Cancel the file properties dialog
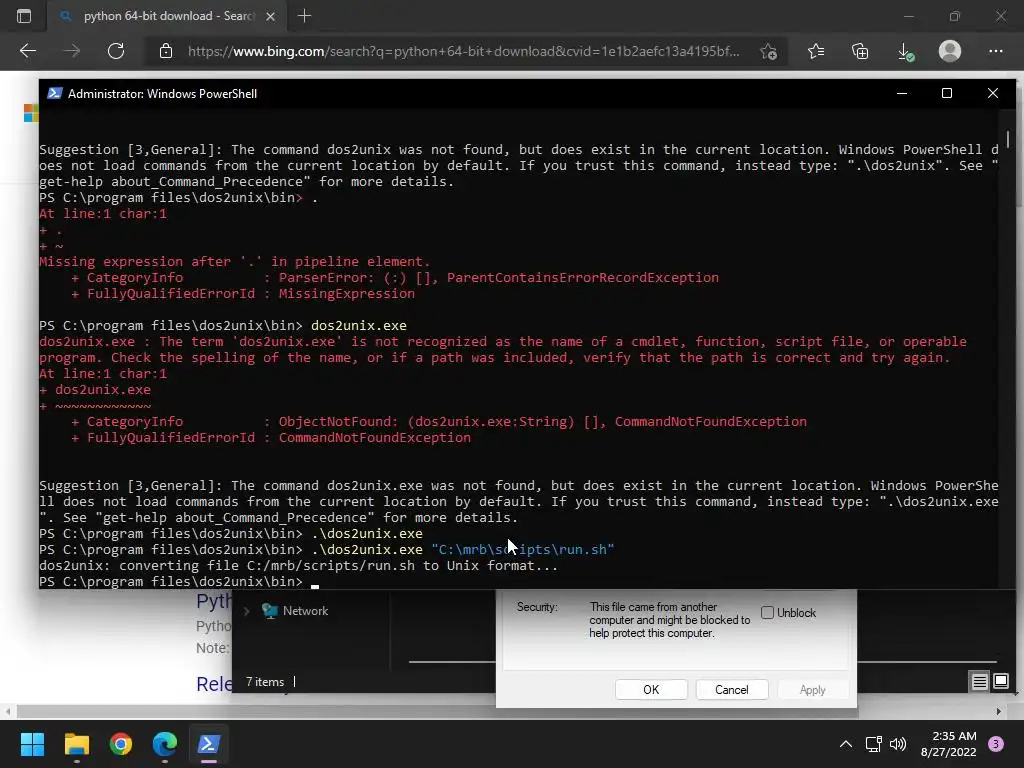Screen dimensions: 1024x768 (x=731, y=690)
